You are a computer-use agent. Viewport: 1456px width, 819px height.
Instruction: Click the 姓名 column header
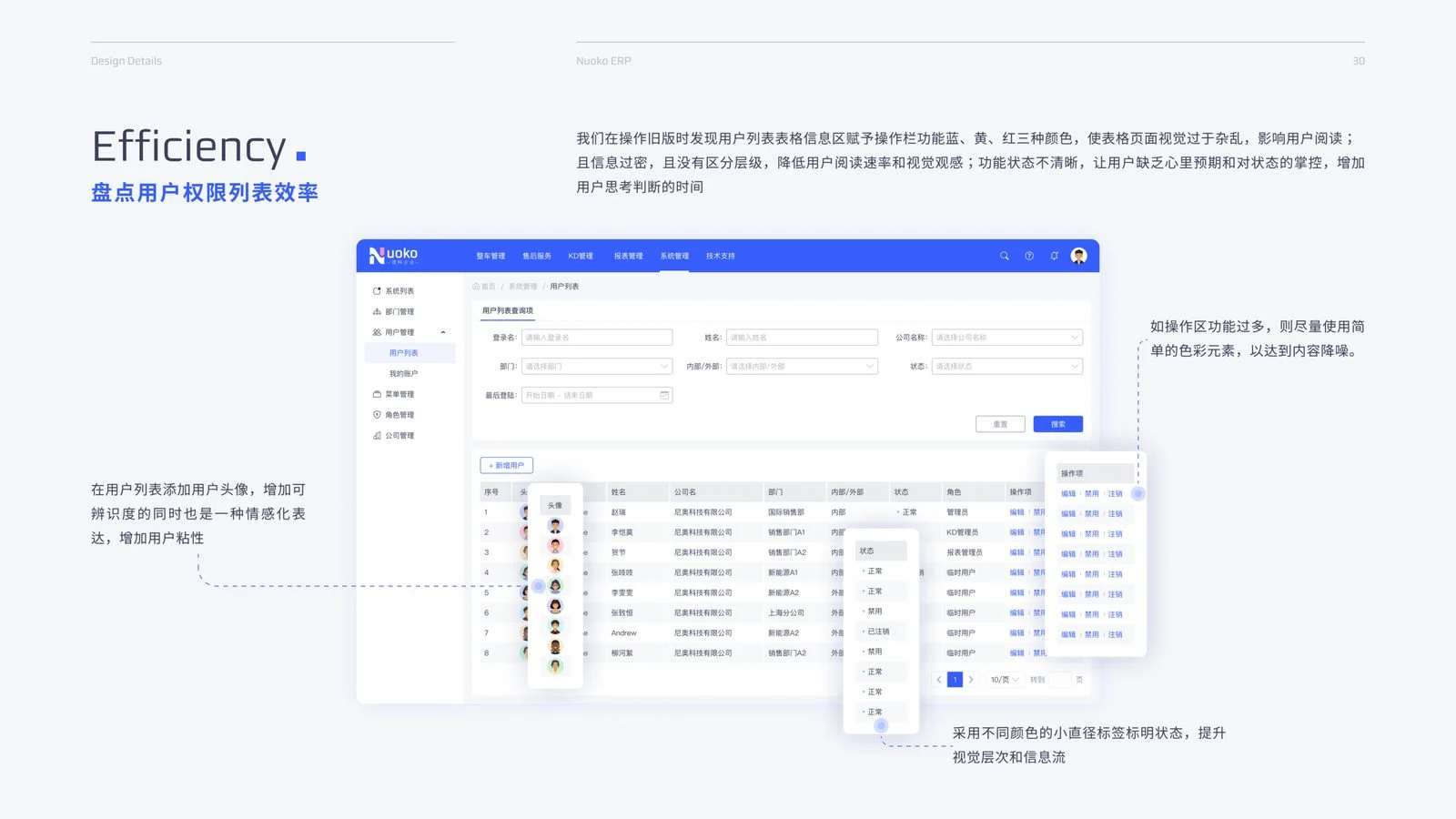619,492
